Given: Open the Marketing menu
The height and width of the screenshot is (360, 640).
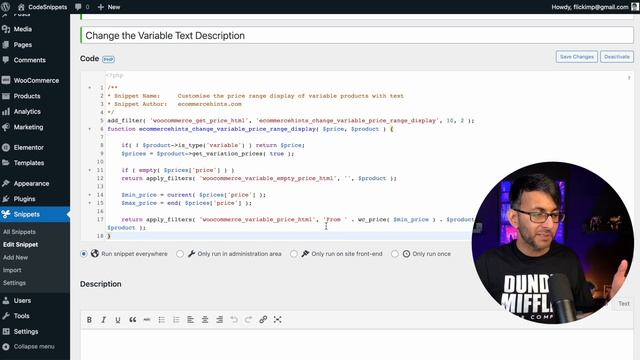Looking at the screenshot, I should (28, 127).
